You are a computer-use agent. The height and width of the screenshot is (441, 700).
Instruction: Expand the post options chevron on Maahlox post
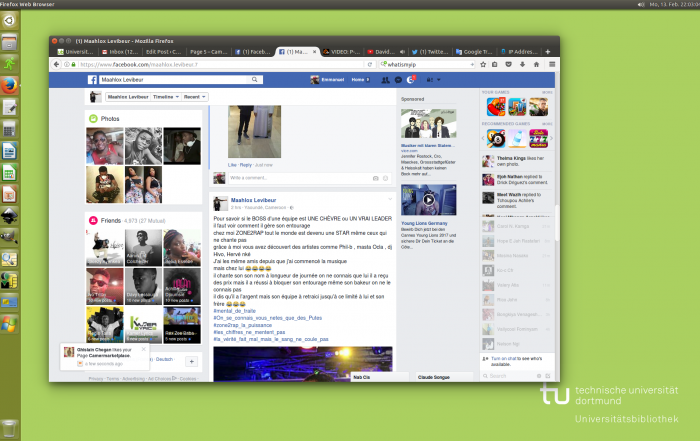[x=388, y=200]
